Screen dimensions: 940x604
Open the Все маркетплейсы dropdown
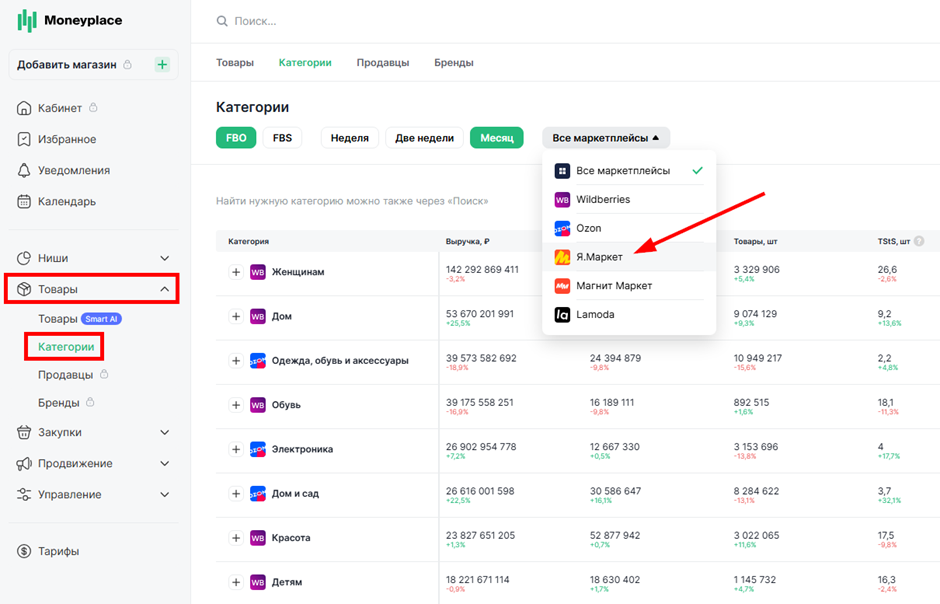[x=606, y=138]
